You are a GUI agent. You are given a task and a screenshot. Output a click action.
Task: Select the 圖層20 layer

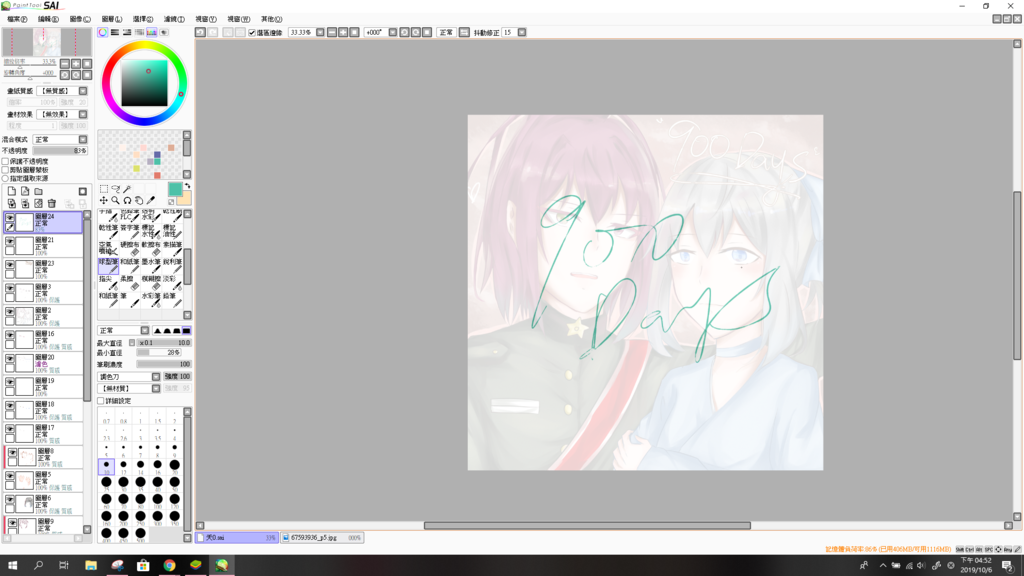(x=43, y=363)
